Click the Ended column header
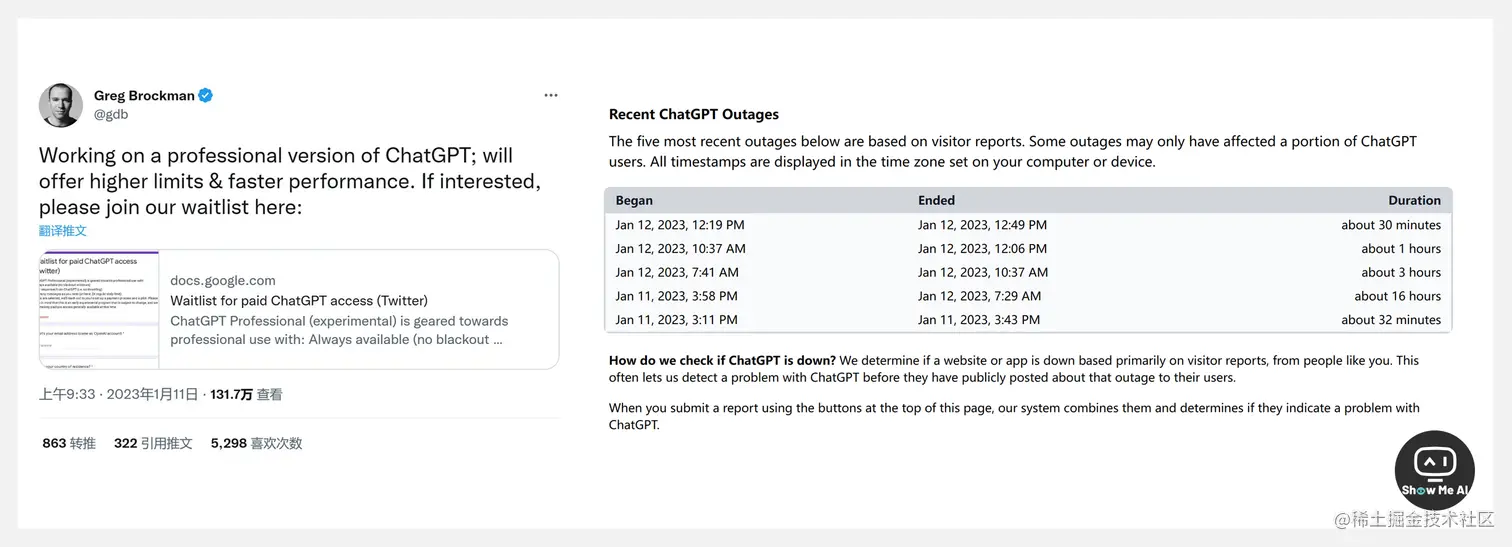 (x=936, y=200)
